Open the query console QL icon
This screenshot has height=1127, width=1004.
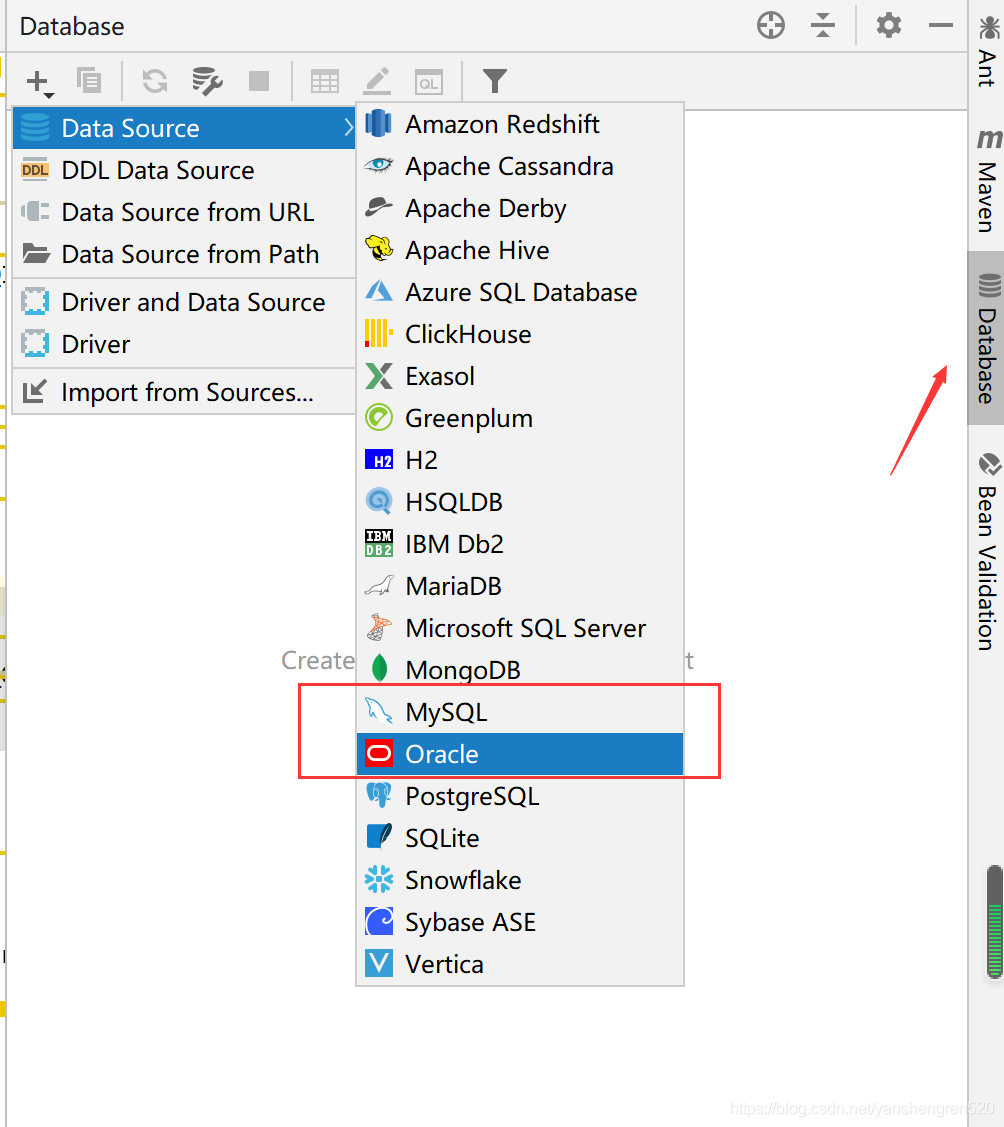[x=429, y=81]
